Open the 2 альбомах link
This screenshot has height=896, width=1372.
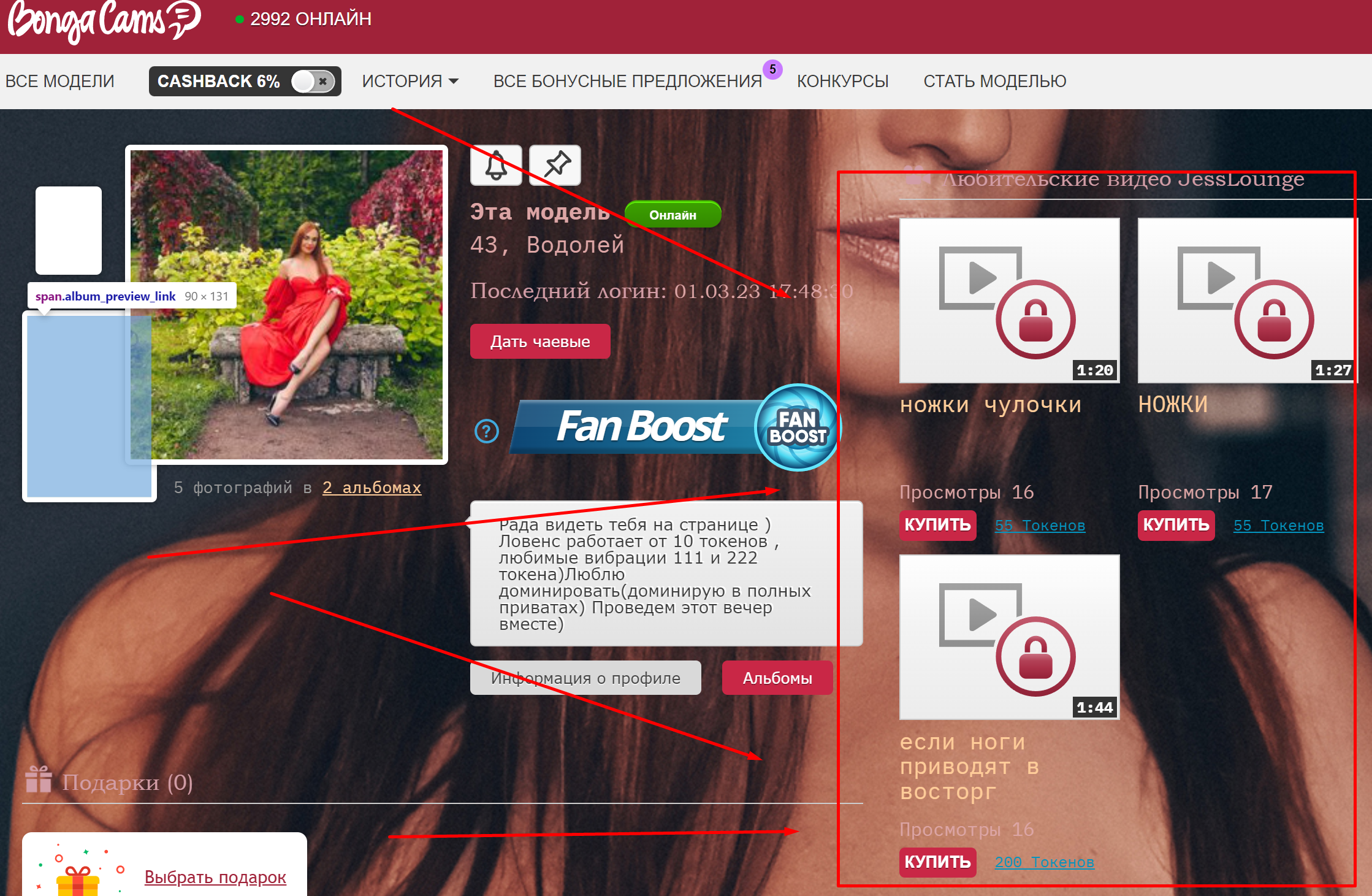[372, 488]
